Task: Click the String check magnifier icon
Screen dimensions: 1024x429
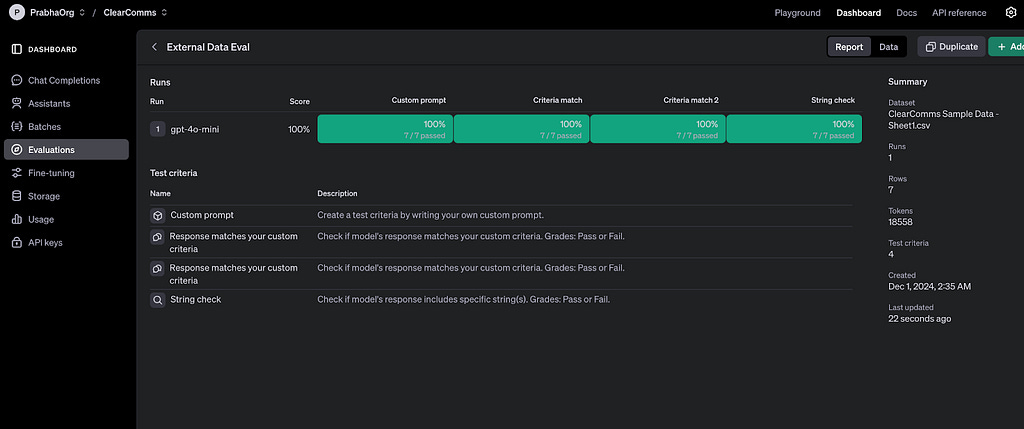Action: (x=157, y=300)
